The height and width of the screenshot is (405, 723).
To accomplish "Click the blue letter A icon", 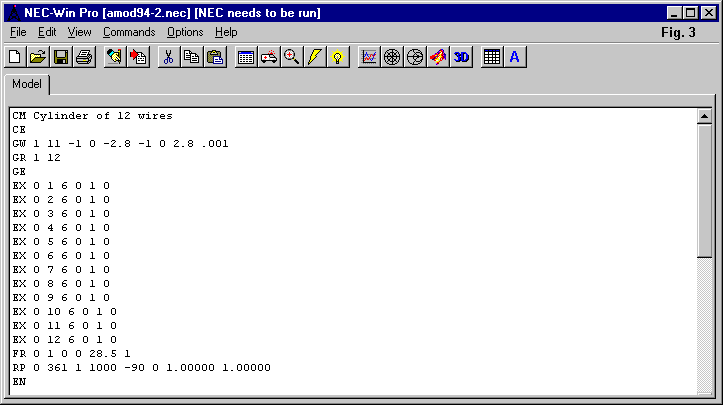I will pos(515,57).
